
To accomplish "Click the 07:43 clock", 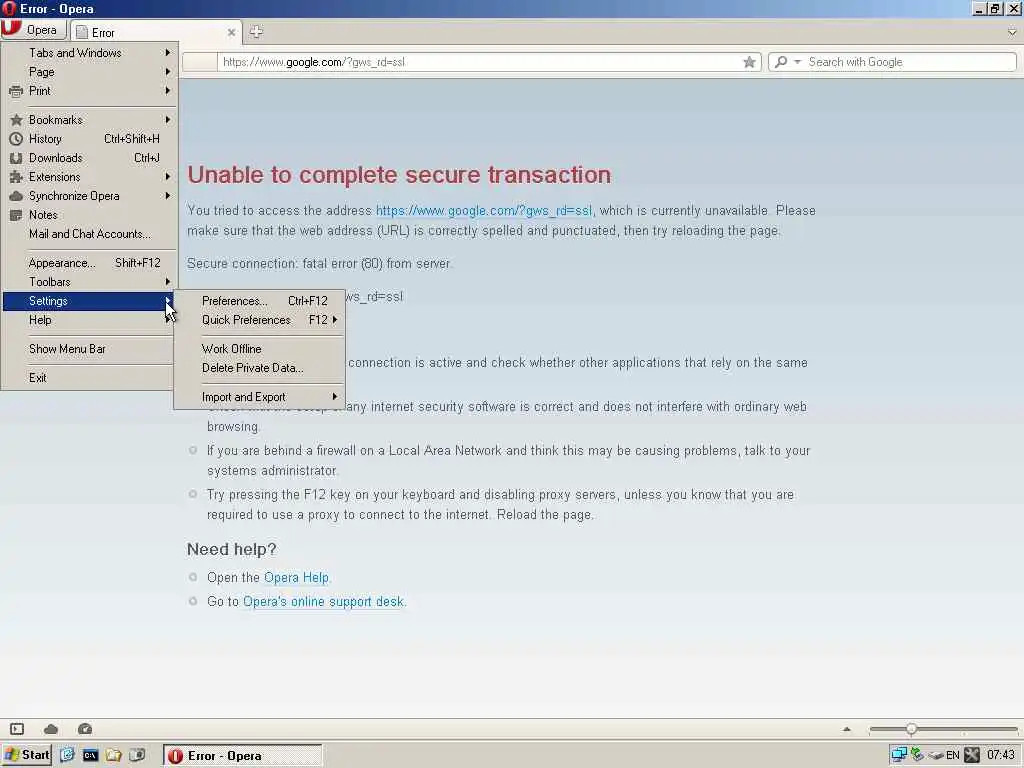I will pos(1000,755).
